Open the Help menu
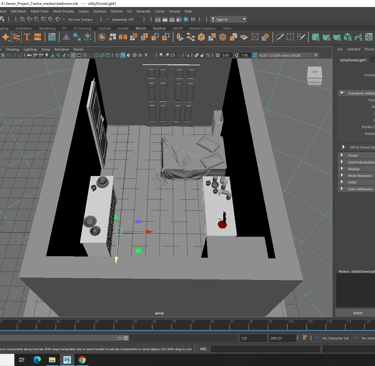The width and height of the screenshot is (375, 366). pyautogui.click(x=188, y=11)
